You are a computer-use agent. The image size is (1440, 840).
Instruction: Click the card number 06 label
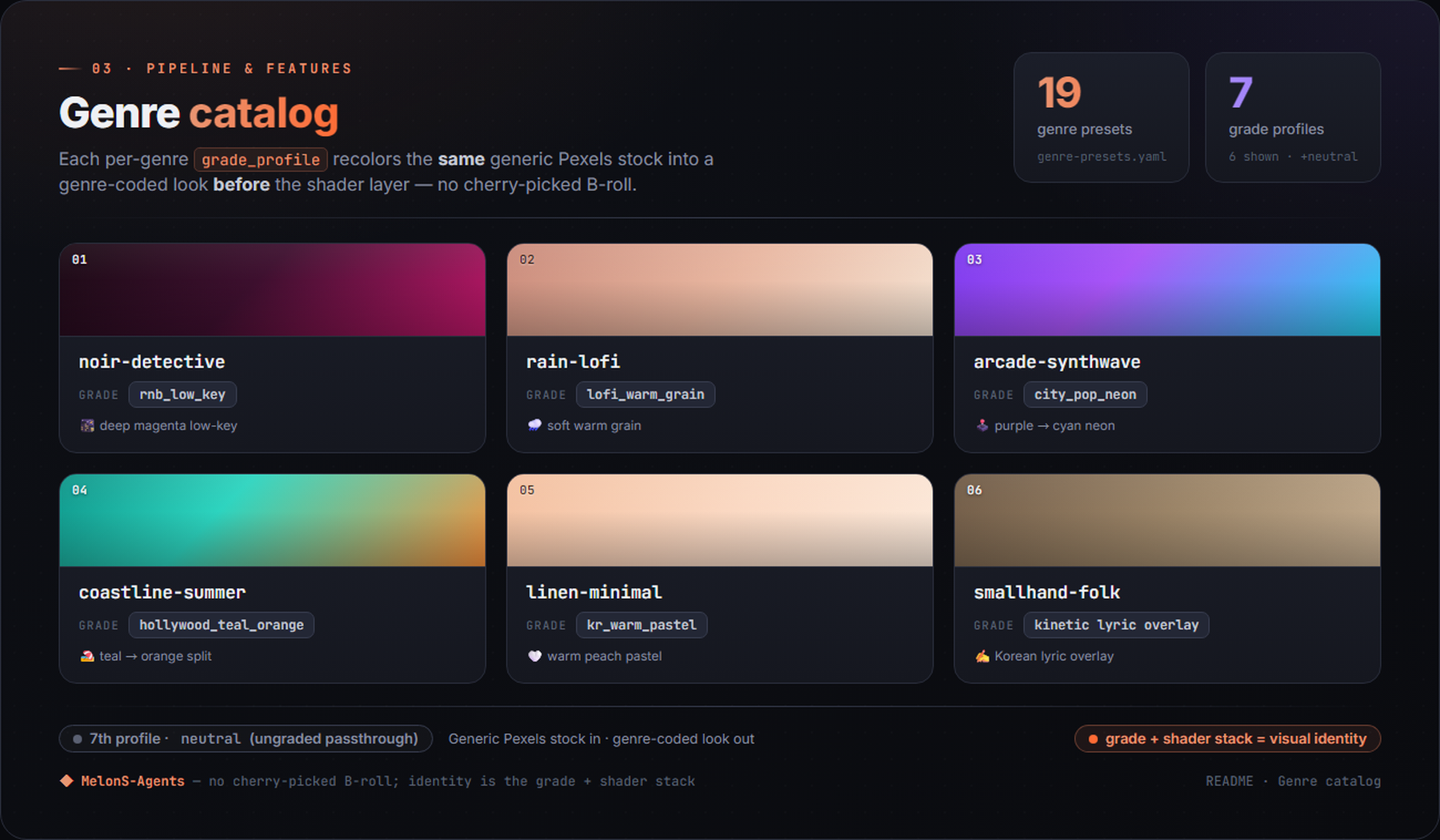[x=974, y=490]
